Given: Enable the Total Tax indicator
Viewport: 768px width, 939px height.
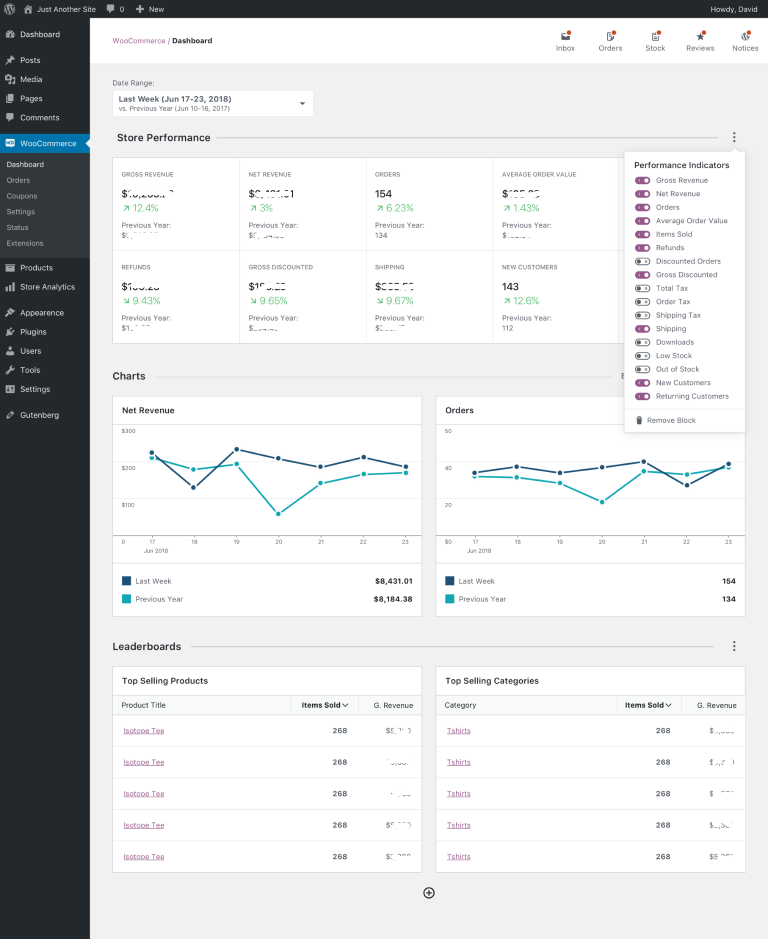Looking at the screenshot, I should (x=643, y=288).
